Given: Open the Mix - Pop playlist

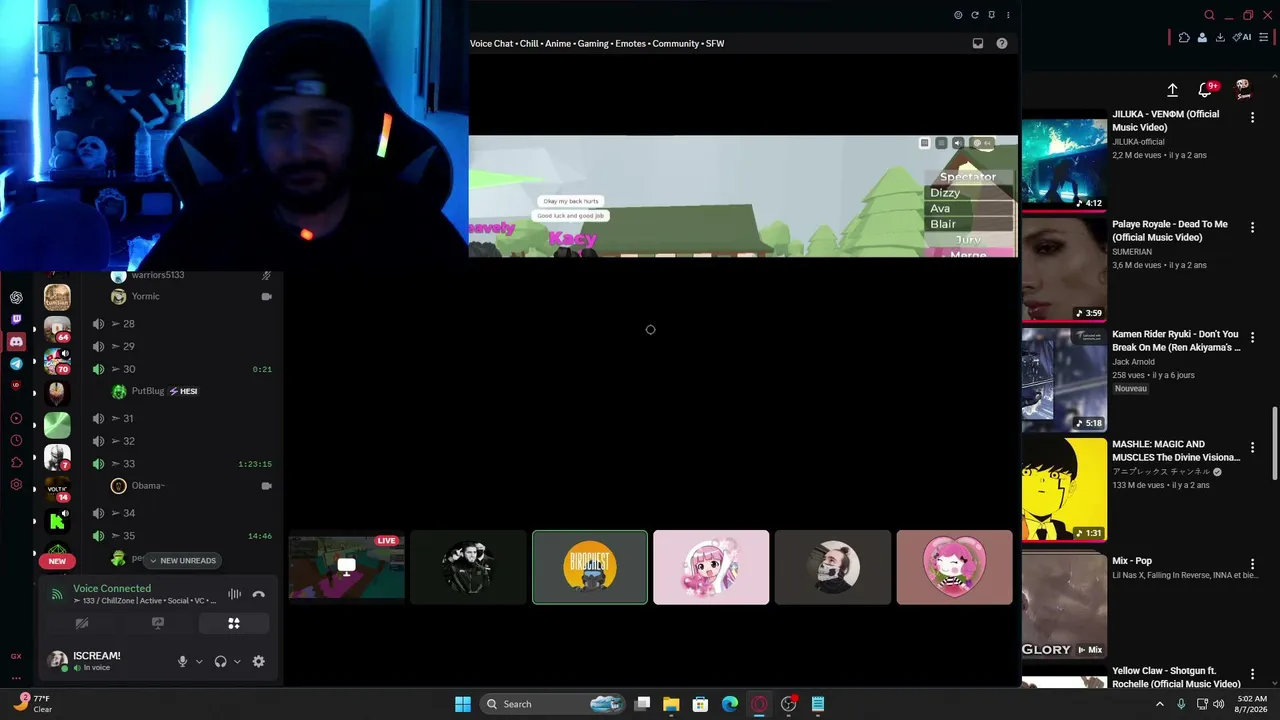Looking at the screenshot, I should click(x=1064, y=607).
